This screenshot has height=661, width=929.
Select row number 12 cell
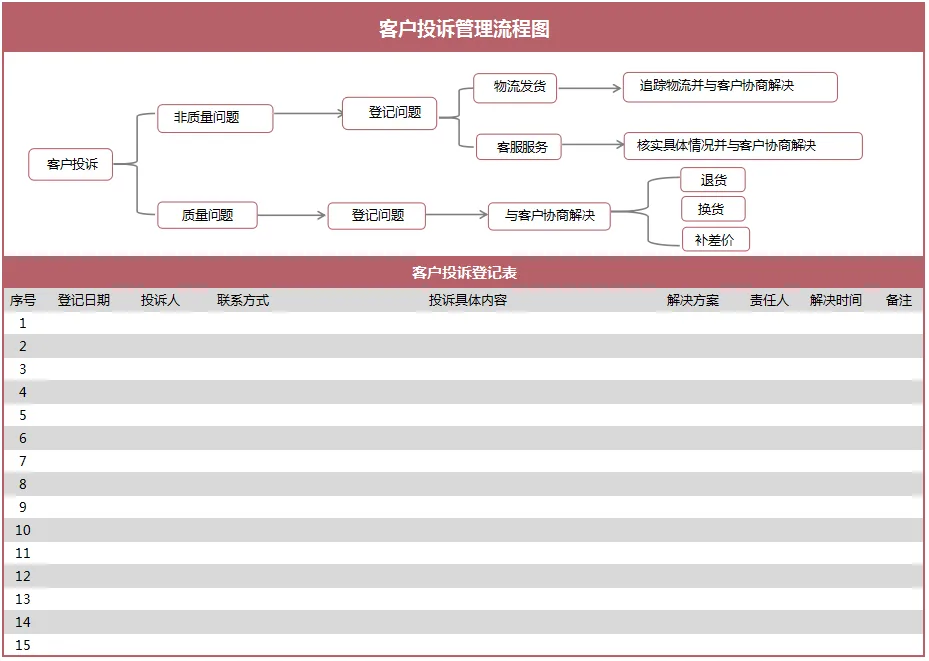[x=23, y=576]
